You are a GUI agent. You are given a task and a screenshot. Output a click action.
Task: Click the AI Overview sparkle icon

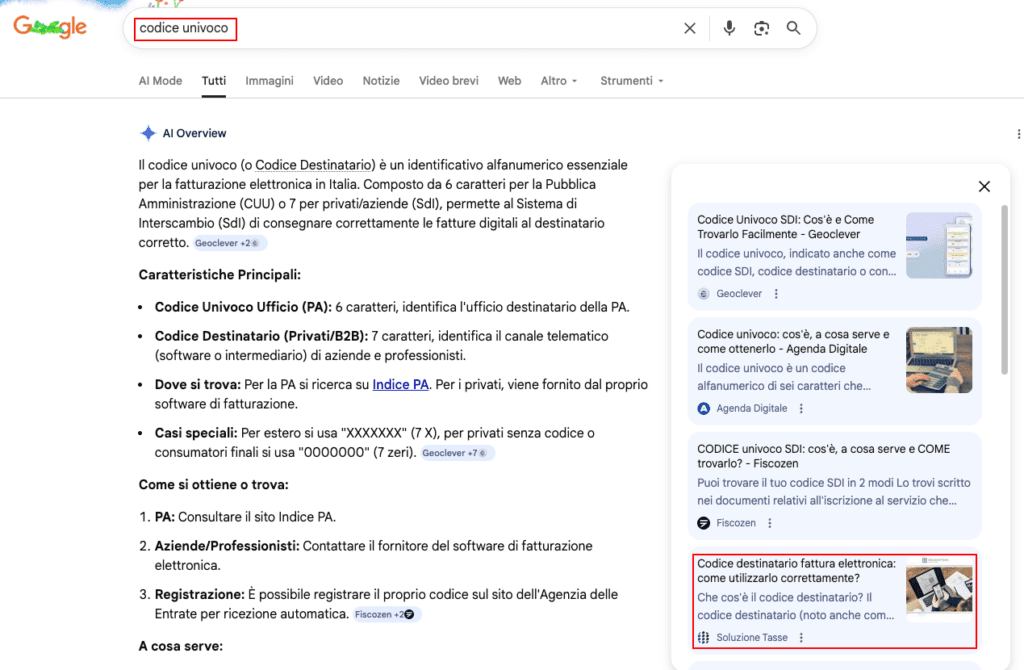tap(149, 132)
